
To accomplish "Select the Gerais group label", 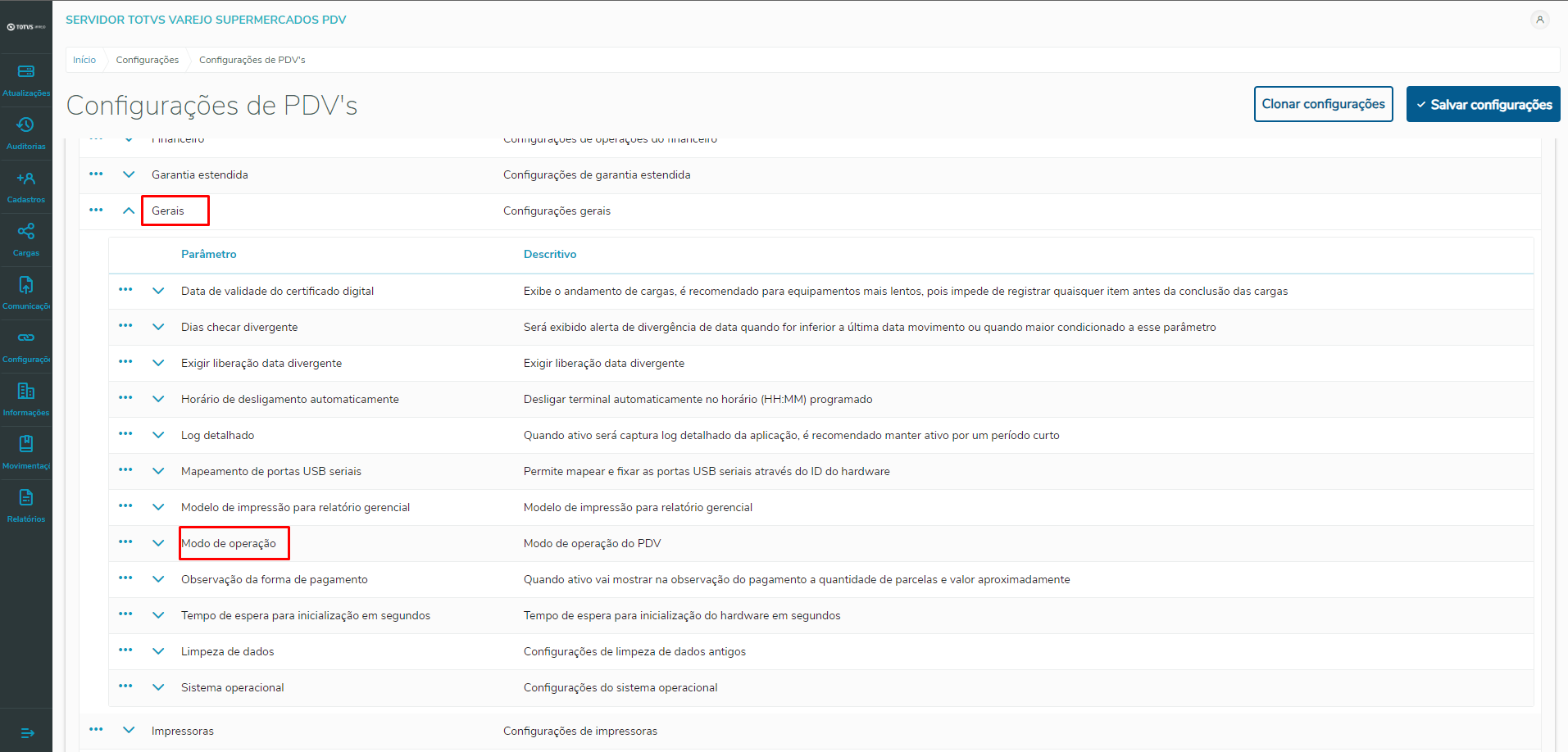I will click(x=168, y=211).
